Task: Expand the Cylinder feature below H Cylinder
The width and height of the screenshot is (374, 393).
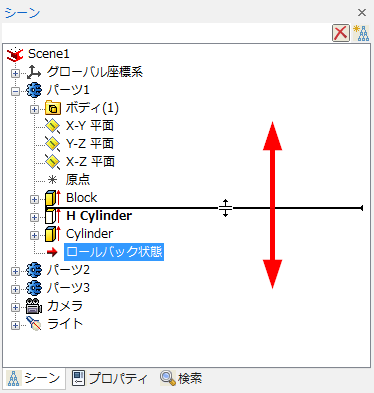Action: tap(34, 235)
